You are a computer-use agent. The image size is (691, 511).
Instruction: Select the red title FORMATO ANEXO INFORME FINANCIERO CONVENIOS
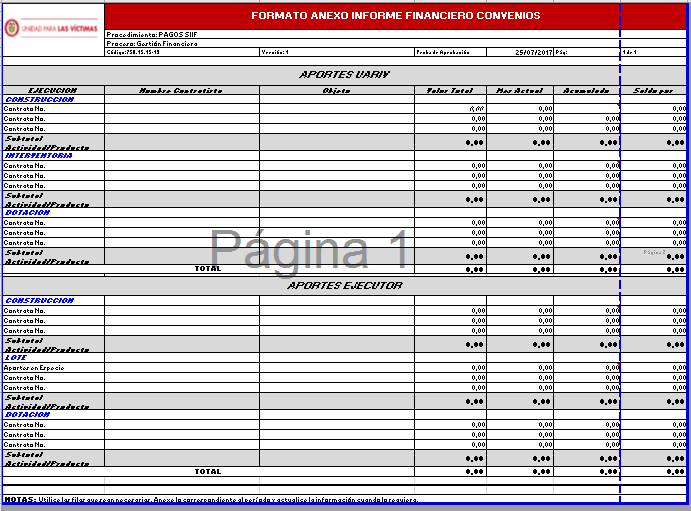(395, 16)
